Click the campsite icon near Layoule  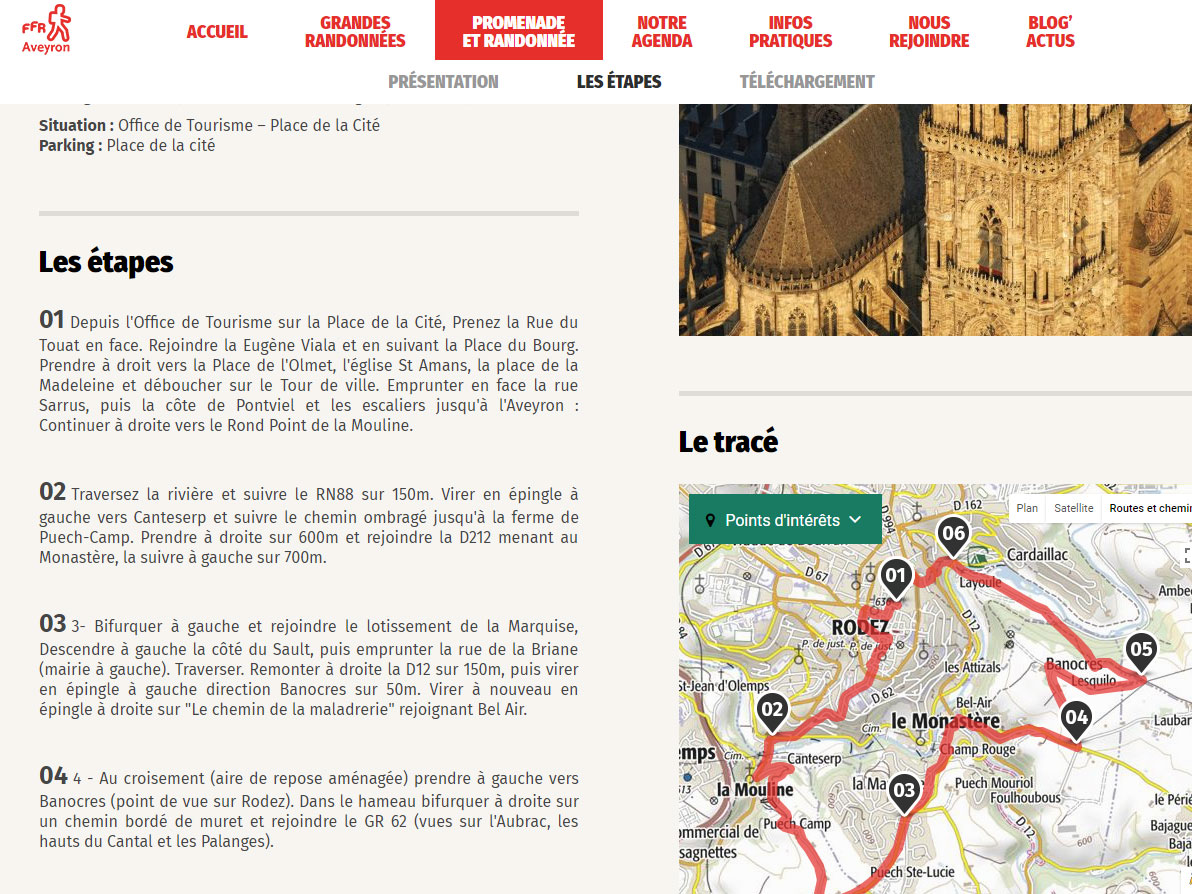click(978, 557)
